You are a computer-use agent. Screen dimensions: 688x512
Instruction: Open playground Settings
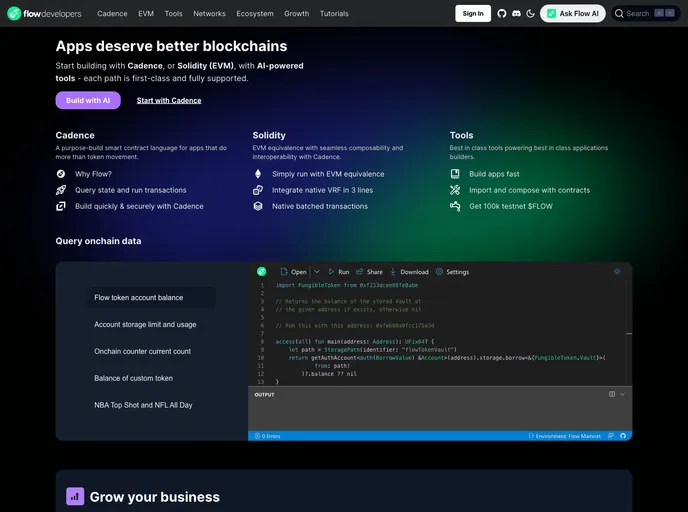click(x=452, y=272)
